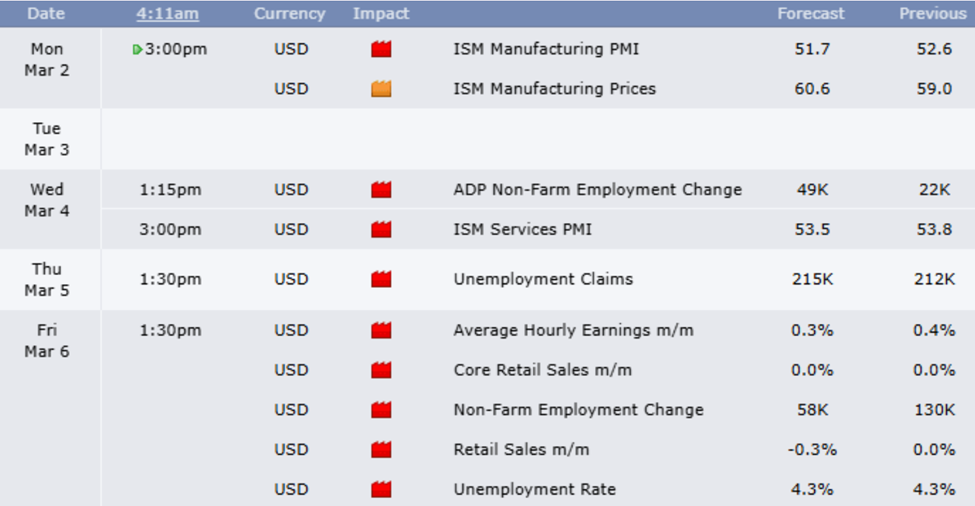
Task: Select the Previous column header
Action: [932, 14]
